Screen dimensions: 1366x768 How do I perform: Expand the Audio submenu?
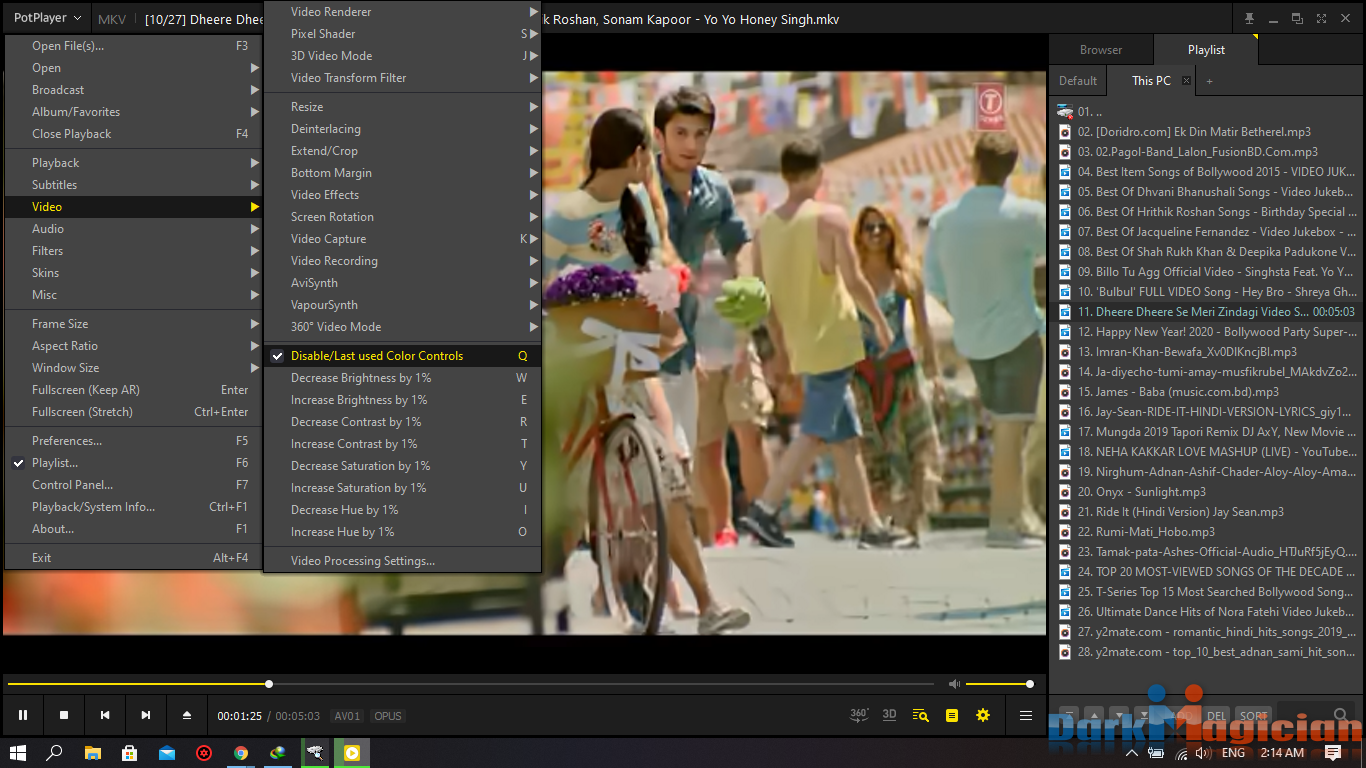tap(133, 229)
